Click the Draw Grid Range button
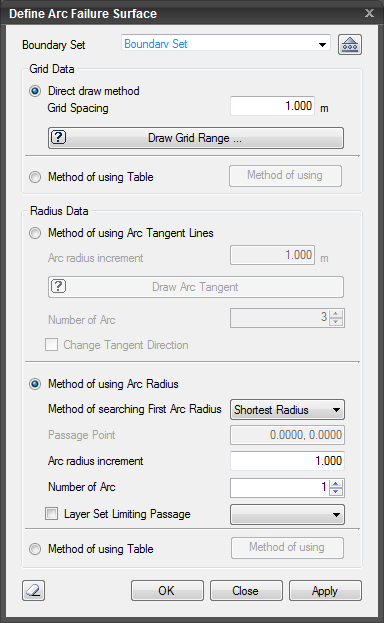The height and width of the screenshot is (623, 384). (x=196, y=138)
